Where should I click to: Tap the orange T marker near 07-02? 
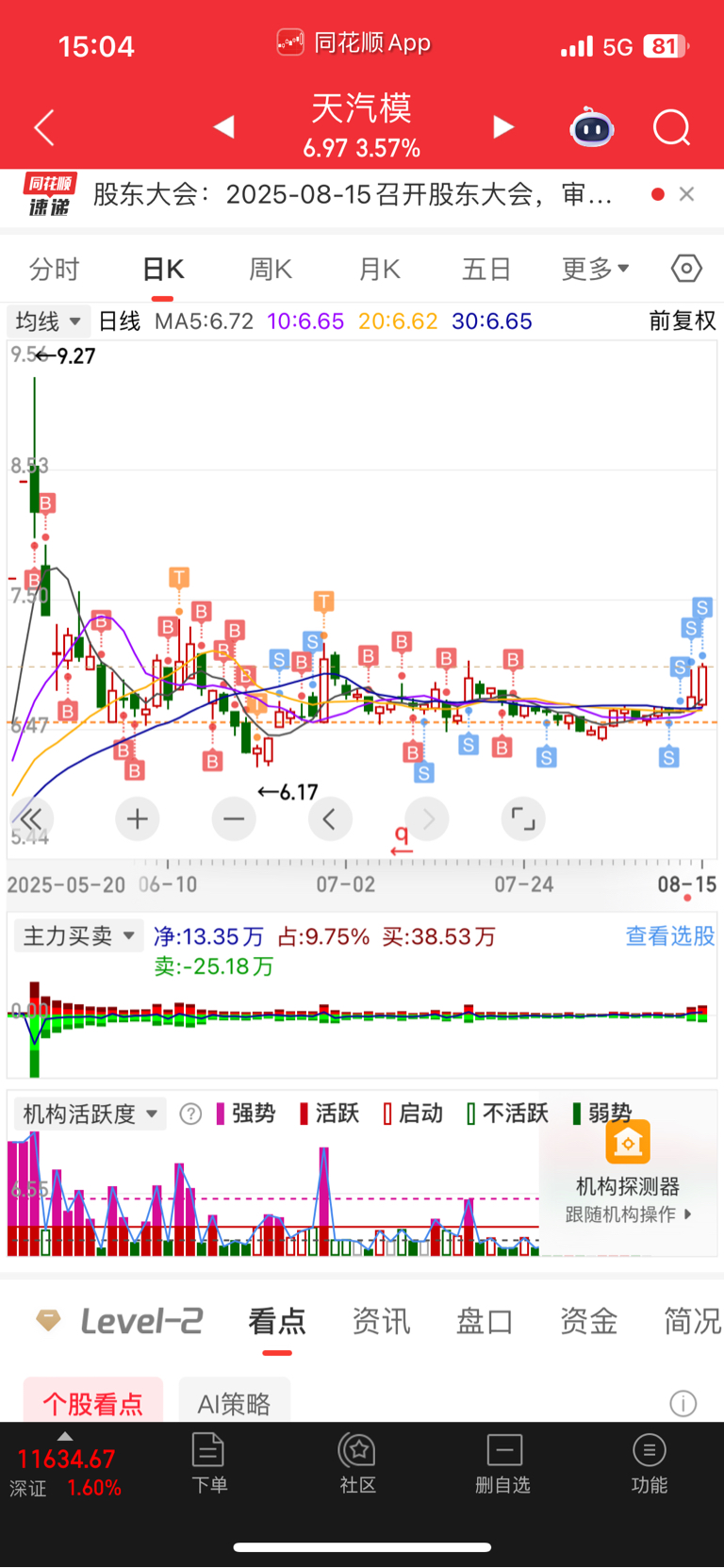(323, 601)
